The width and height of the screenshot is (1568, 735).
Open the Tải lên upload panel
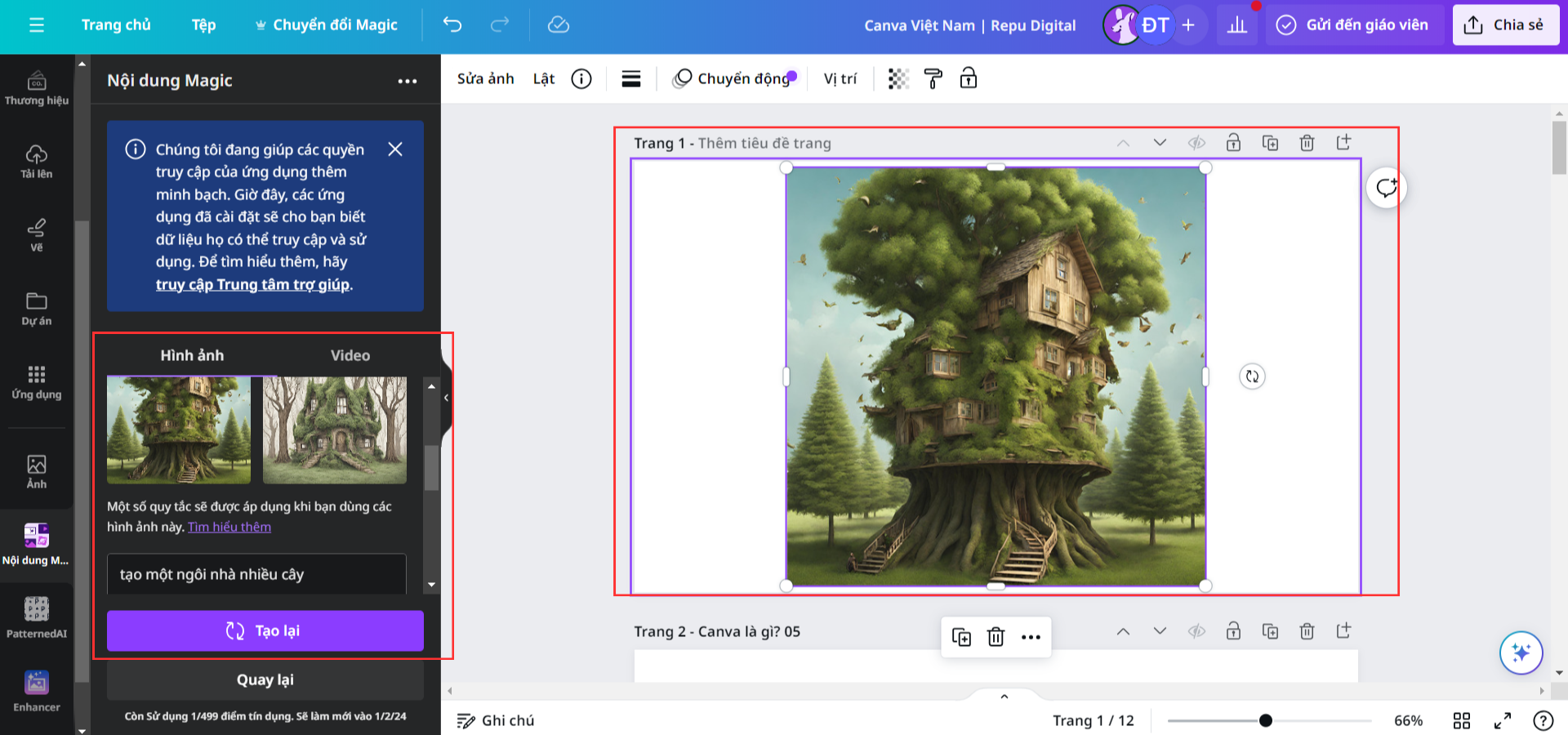(37, 162)
